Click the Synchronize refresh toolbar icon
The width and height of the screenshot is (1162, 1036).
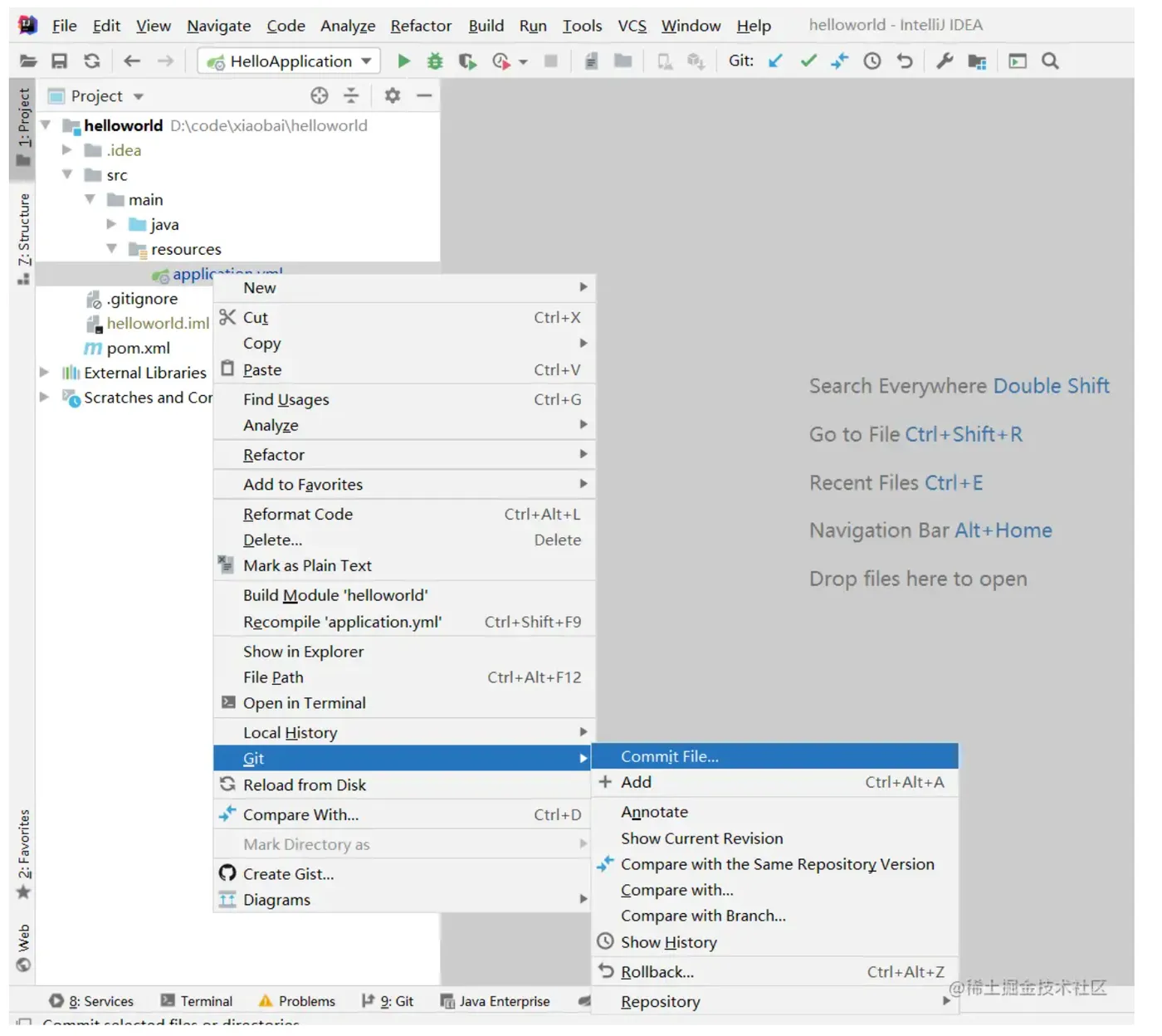[x=92, y=61]
